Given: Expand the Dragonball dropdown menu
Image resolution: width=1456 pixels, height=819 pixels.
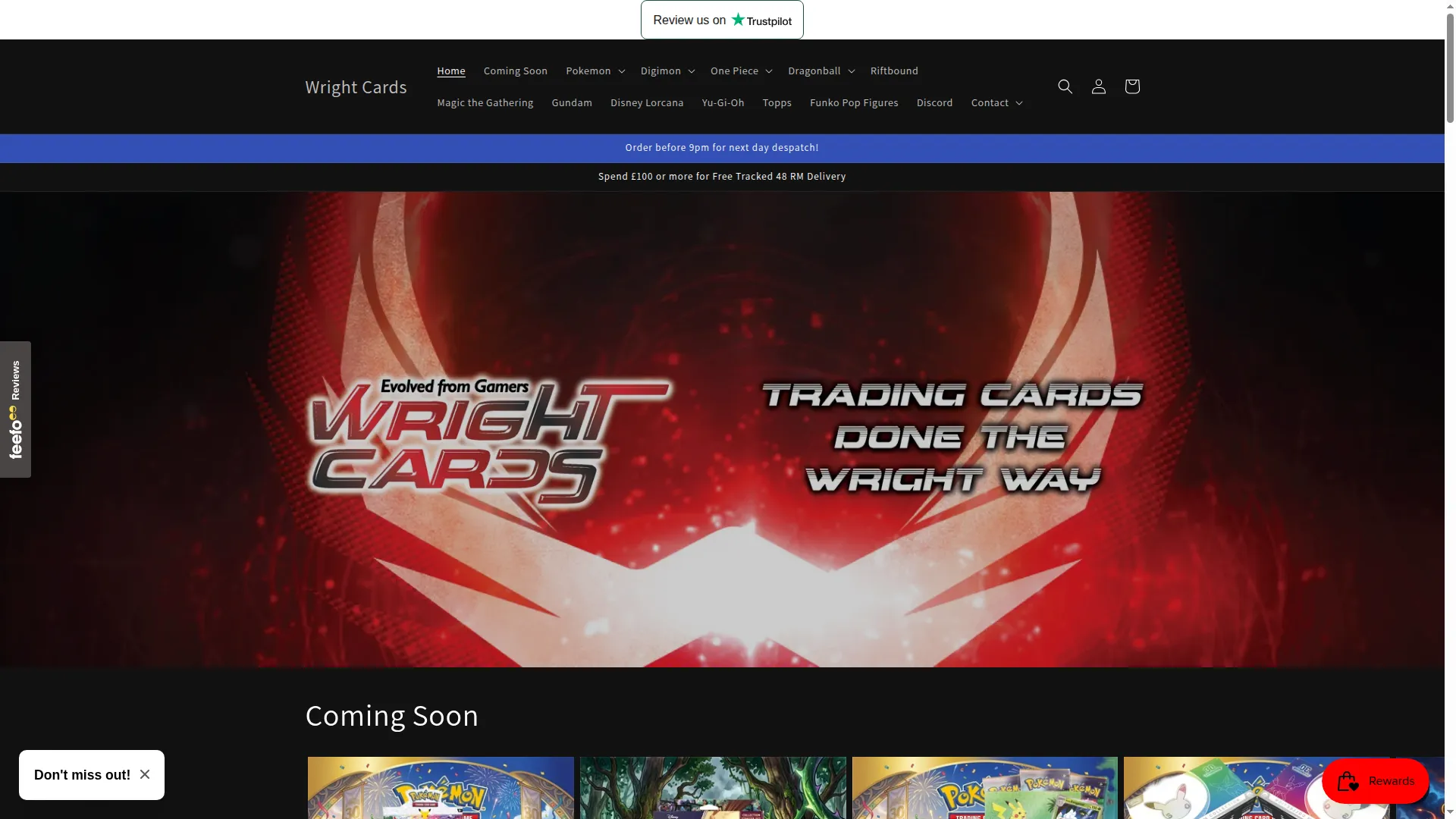Looking at the screenshot, I should coord(821,71).
